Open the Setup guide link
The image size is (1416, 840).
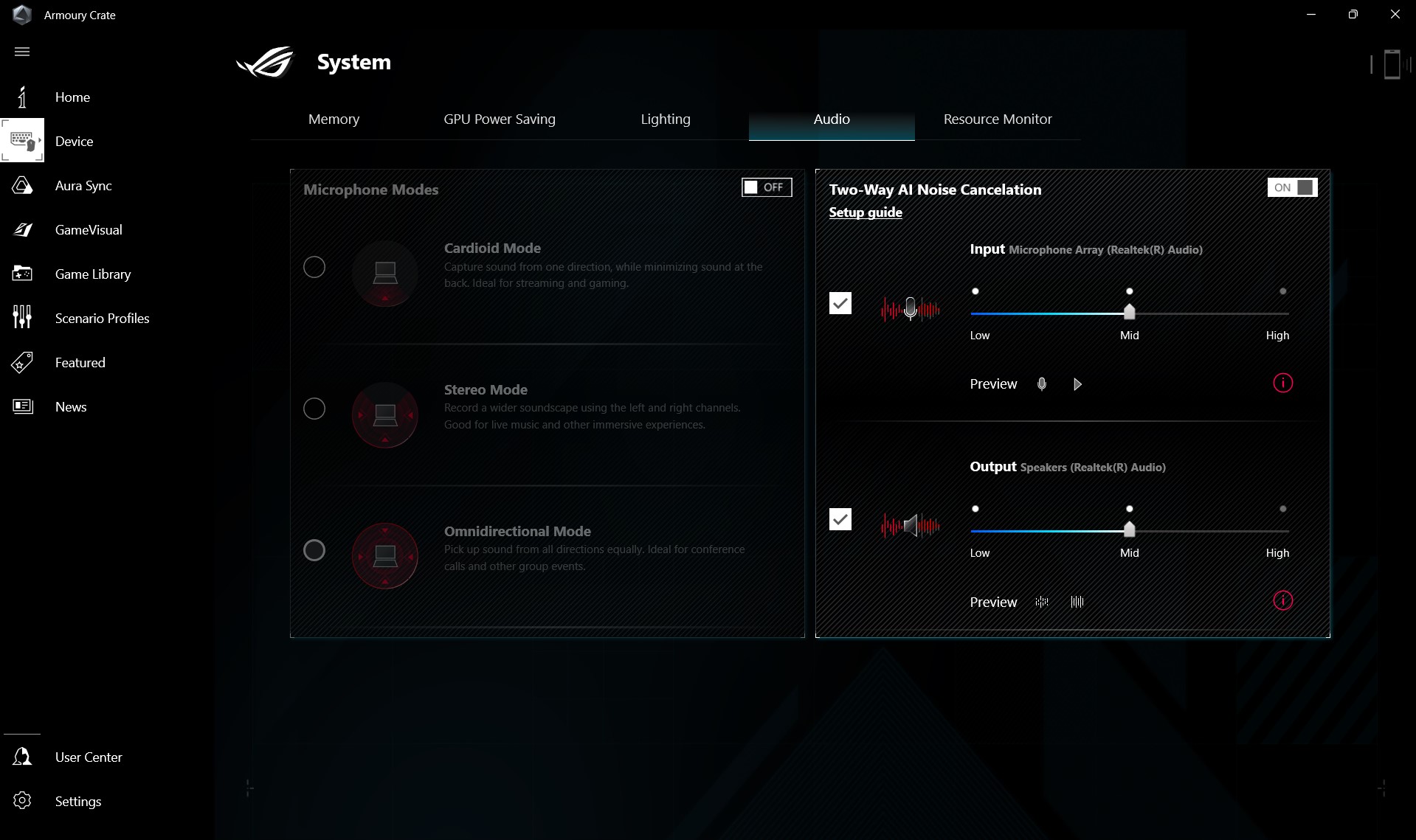865,212
